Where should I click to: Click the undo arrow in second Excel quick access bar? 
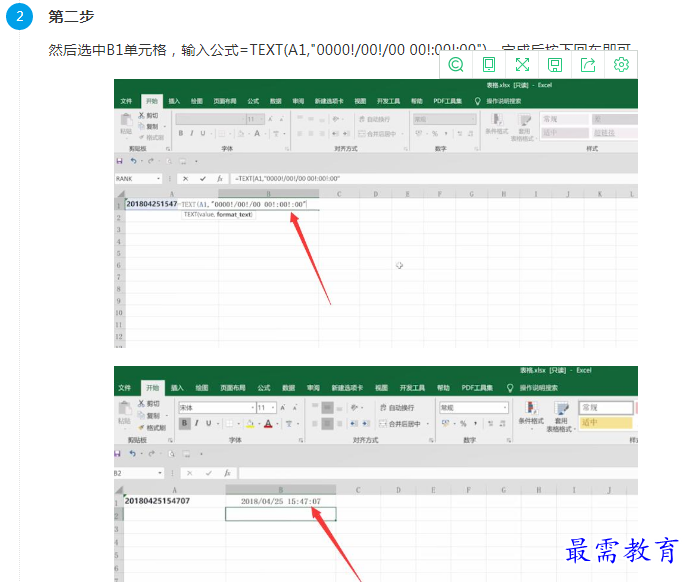pyautogui.click(x=132, y=454)
